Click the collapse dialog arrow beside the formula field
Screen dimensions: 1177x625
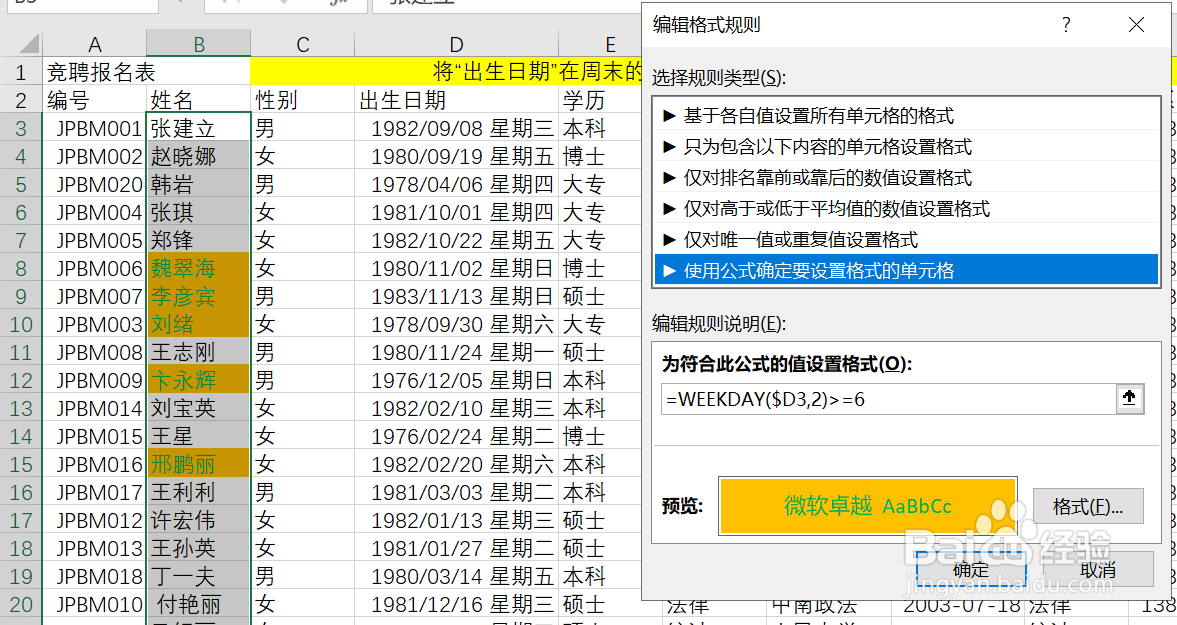[1130, 399]
